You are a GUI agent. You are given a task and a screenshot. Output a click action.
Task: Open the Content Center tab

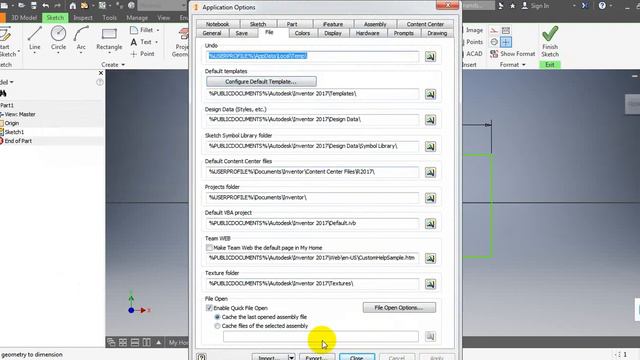pos(425,24)
